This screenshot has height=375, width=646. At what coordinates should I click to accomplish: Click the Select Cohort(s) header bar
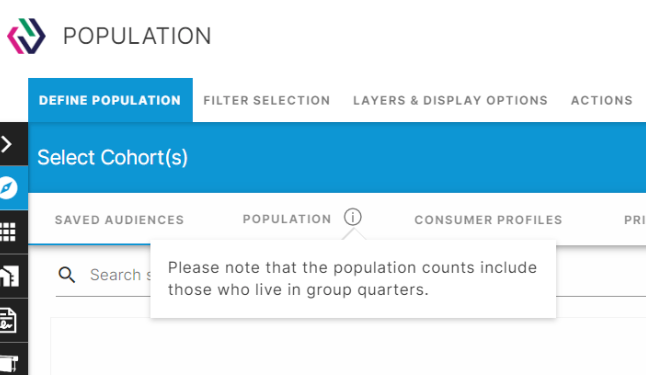[337, 157]
